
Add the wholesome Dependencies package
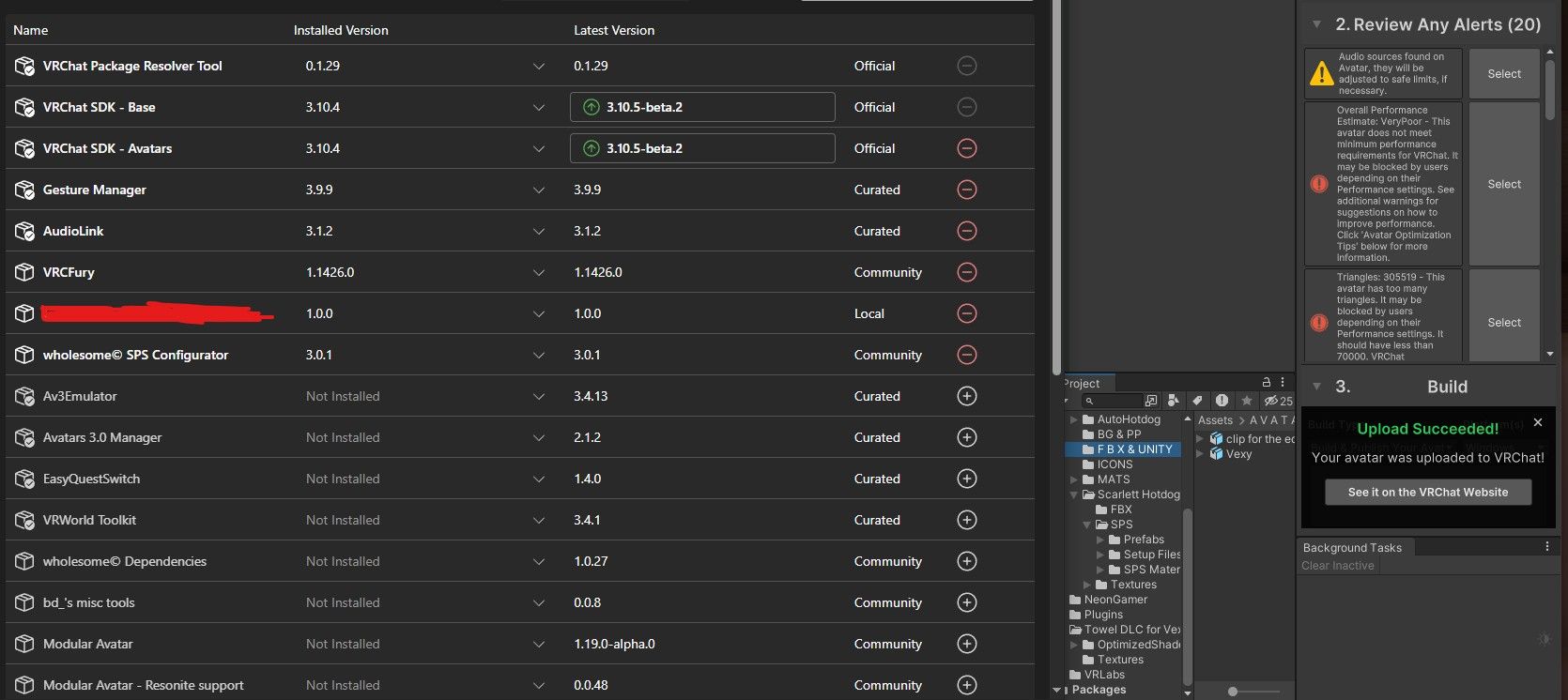click(967, 561)
